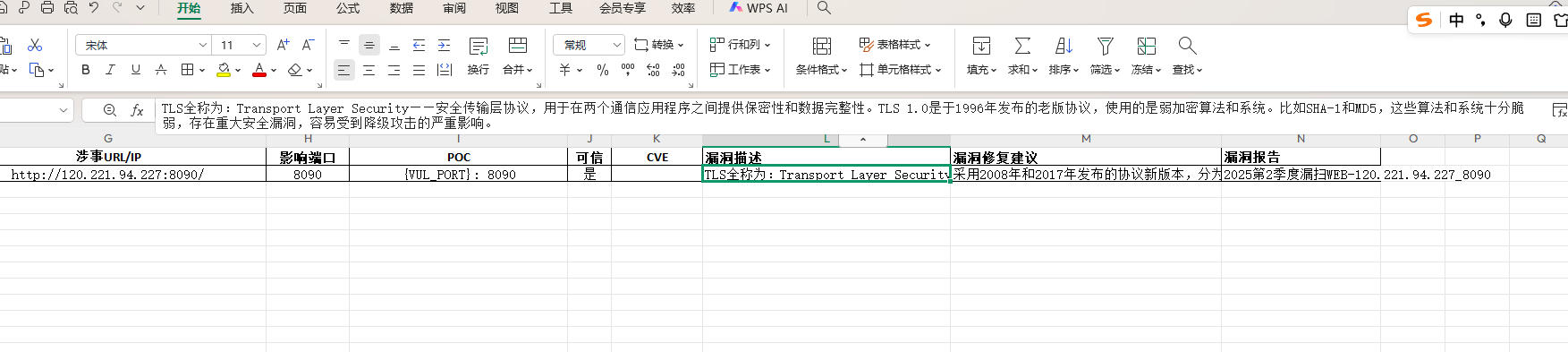The image size is (1568, 352).
Task: Click the zoom magnifier in formula bar
Action: [109, 110]
